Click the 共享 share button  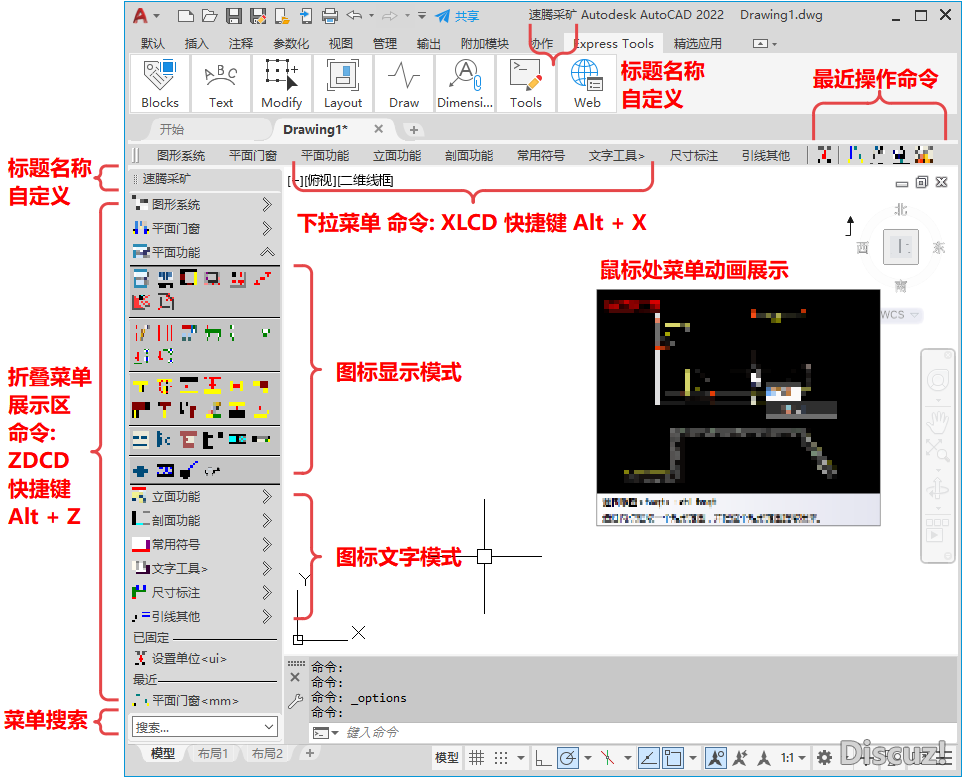[x=457, y=16]
